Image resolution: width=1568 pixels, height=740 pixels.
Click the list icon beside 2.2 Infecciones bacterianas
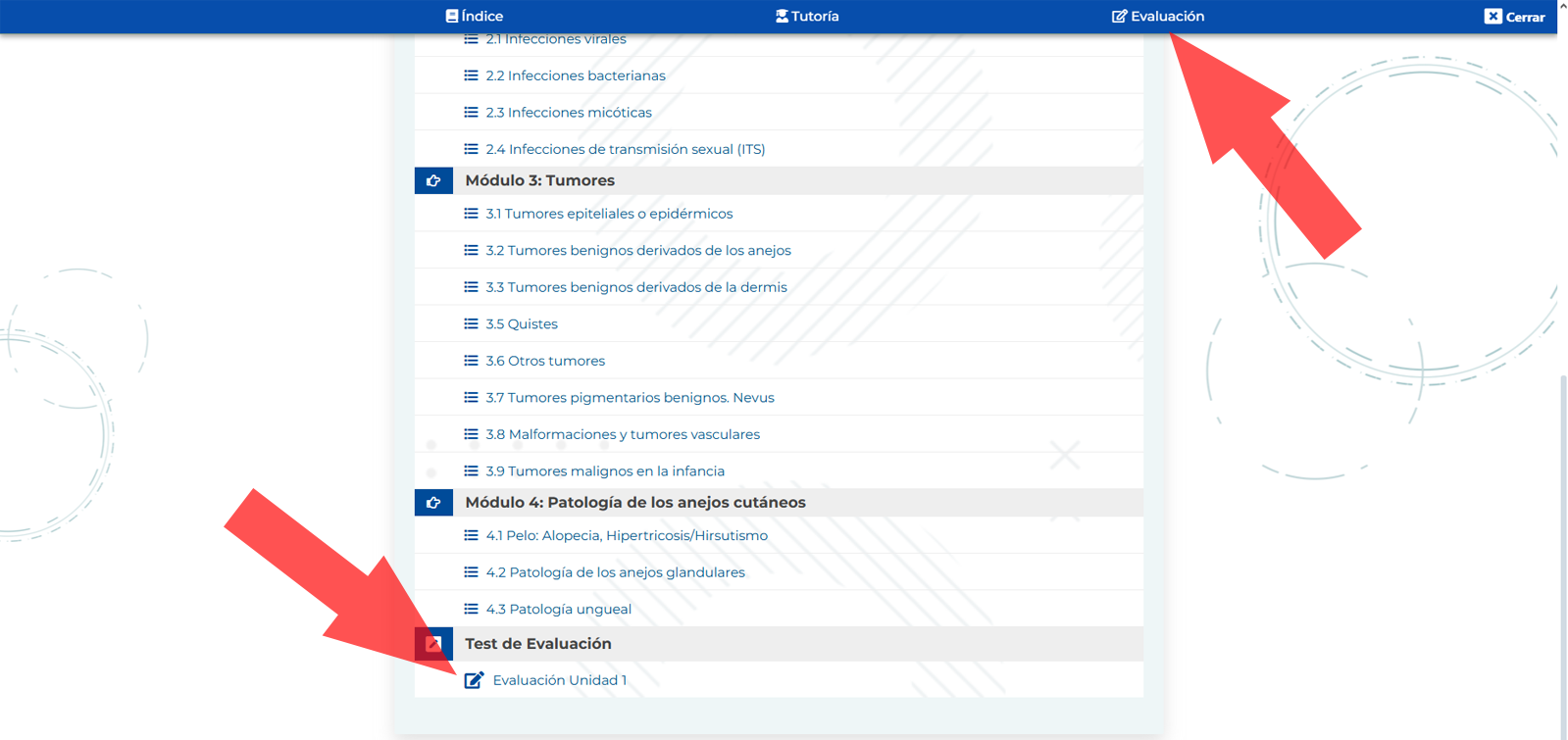471,75
